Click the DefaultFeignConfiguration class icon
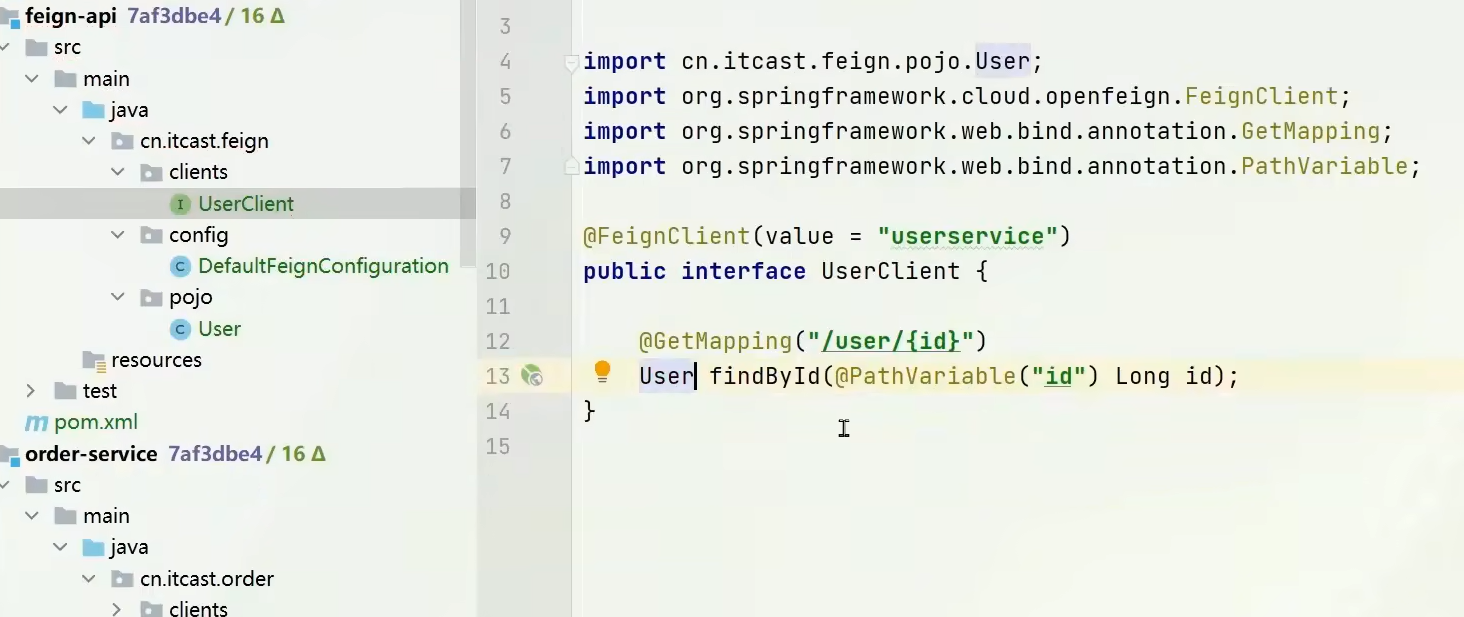The width and height of the screenshot is (1464, 617). (181, 266)
